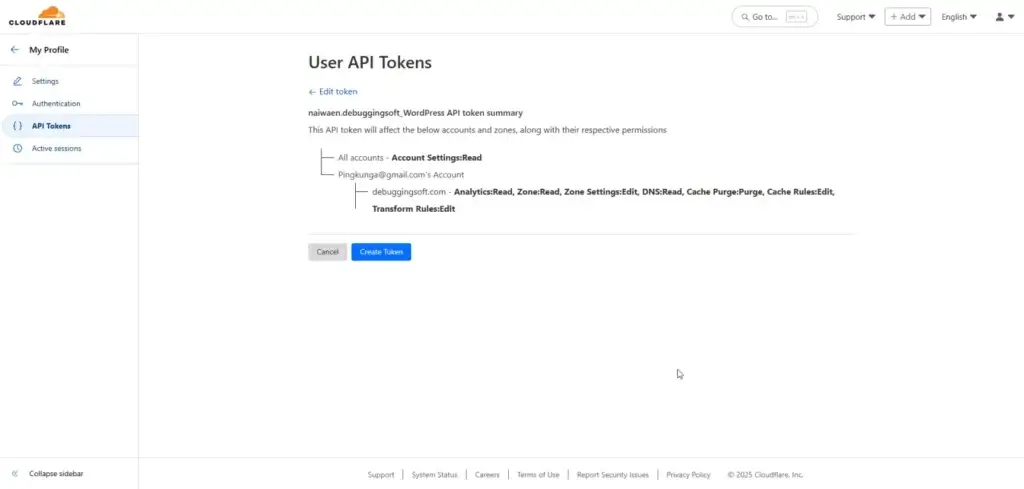Click Pingkunga@gmail.com's Account tree row
The height and width of the screenshot is (489, 1024).
click(401, 175)
